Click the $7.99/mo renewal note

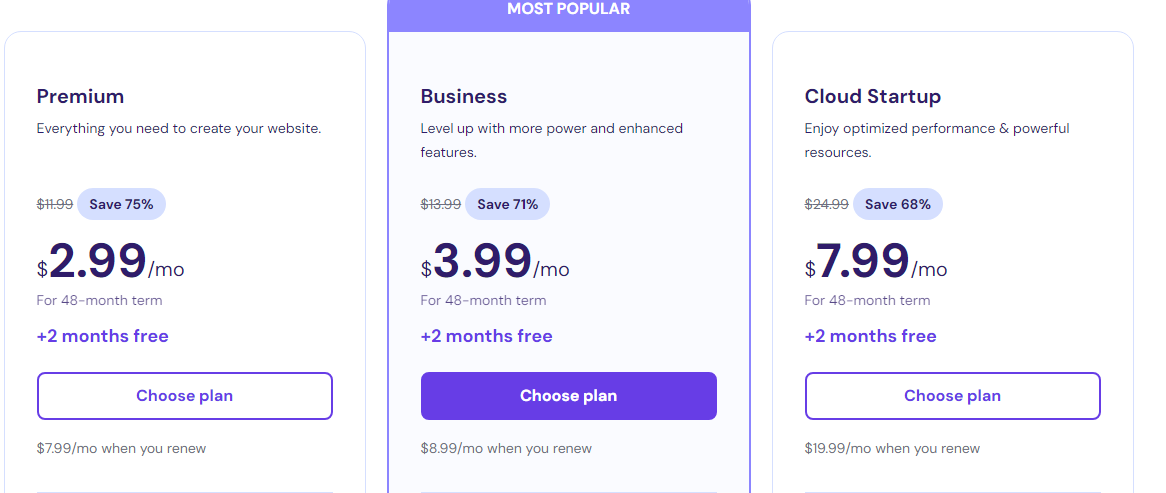tap(121, 448)
